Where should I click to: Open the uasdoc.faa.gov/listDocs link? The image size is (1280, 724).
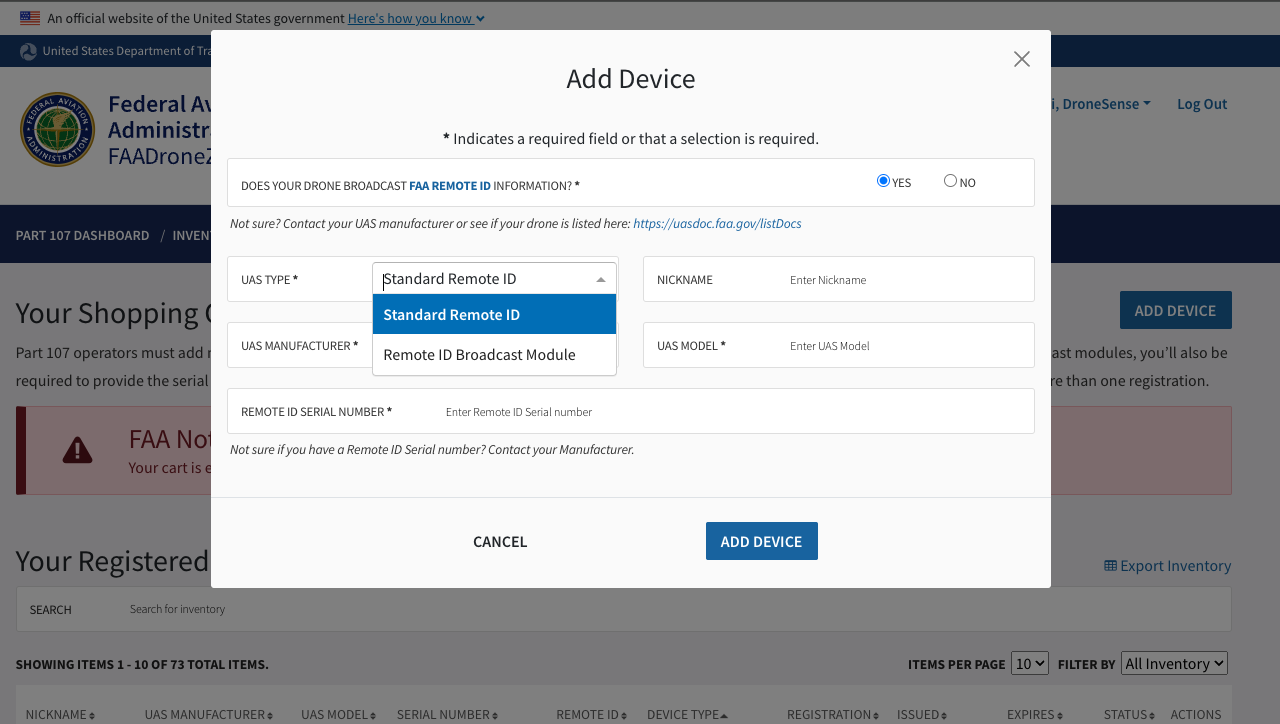point(717,223)
